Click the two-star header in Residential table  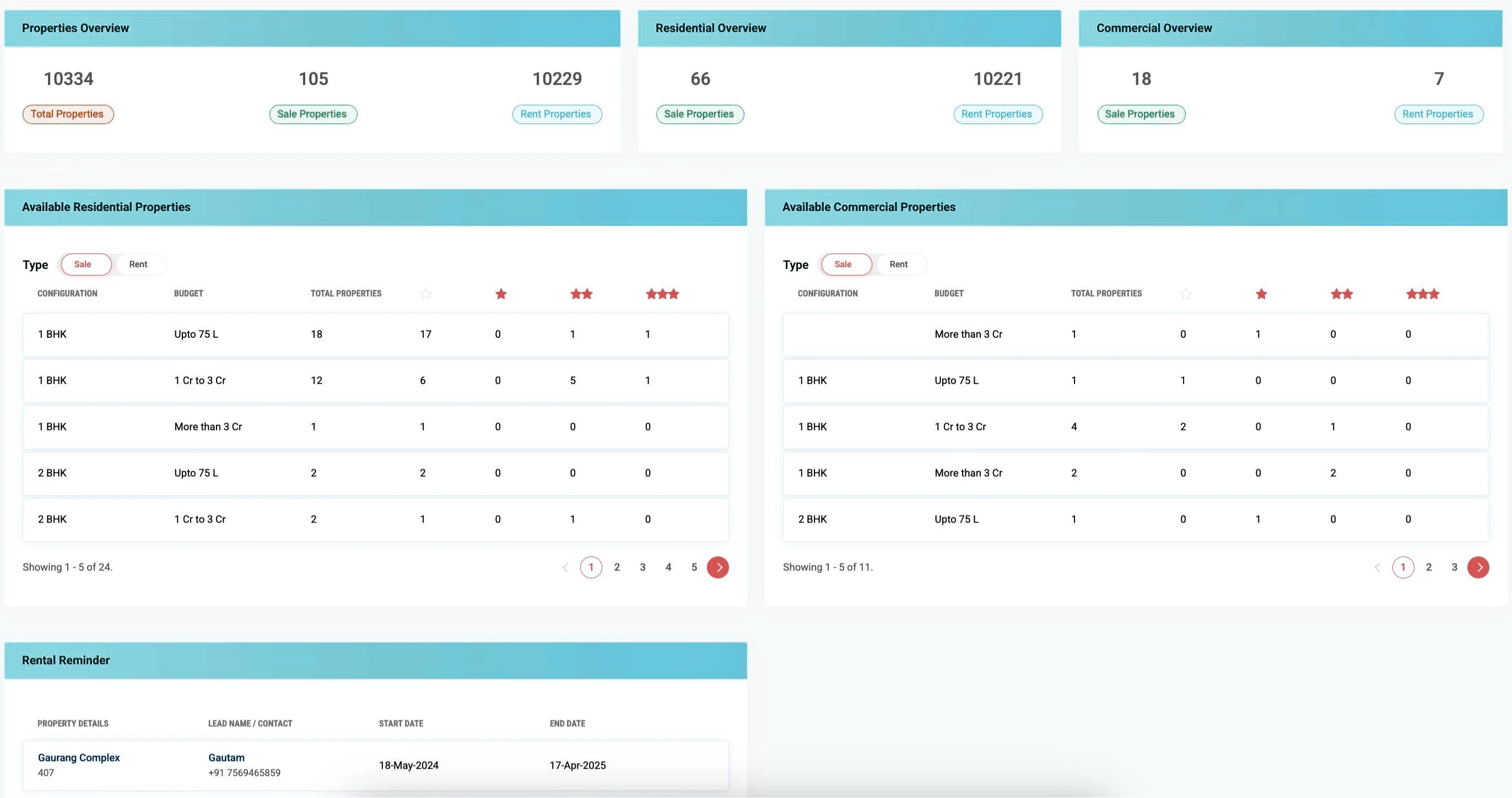(x=581, y=294)
